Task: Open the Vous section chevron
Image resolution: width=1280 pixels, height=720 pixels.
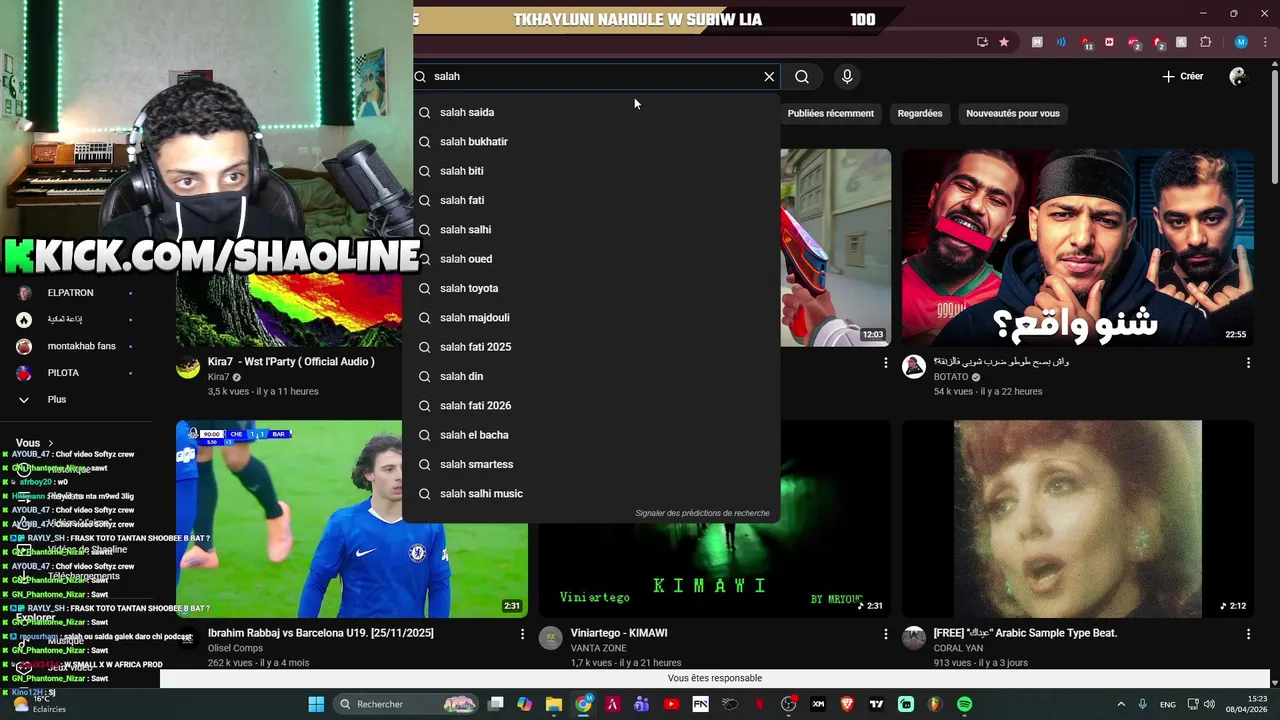Action: tap(50, 443)
